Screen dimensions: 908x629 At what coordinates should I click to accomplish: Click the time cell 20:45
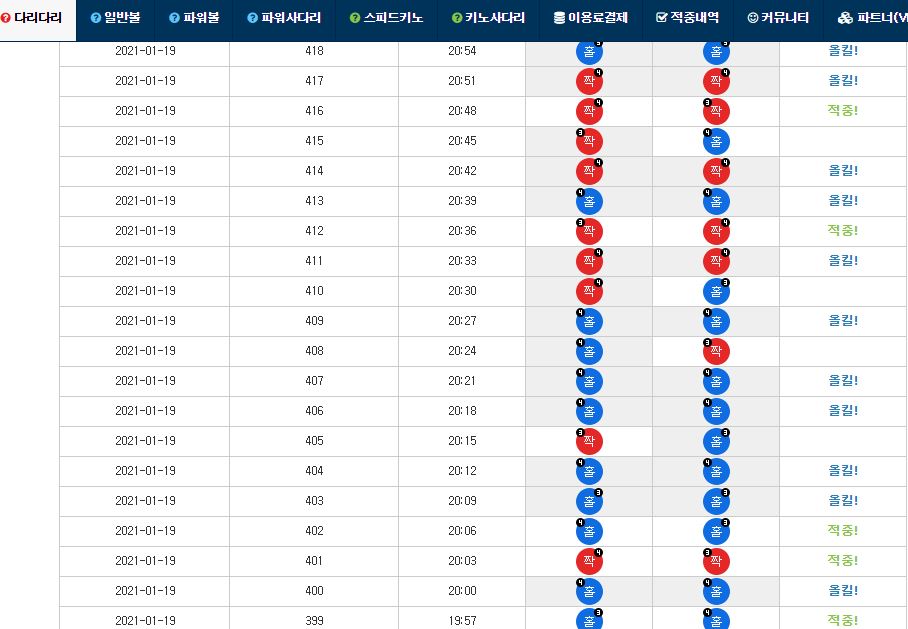462,141
